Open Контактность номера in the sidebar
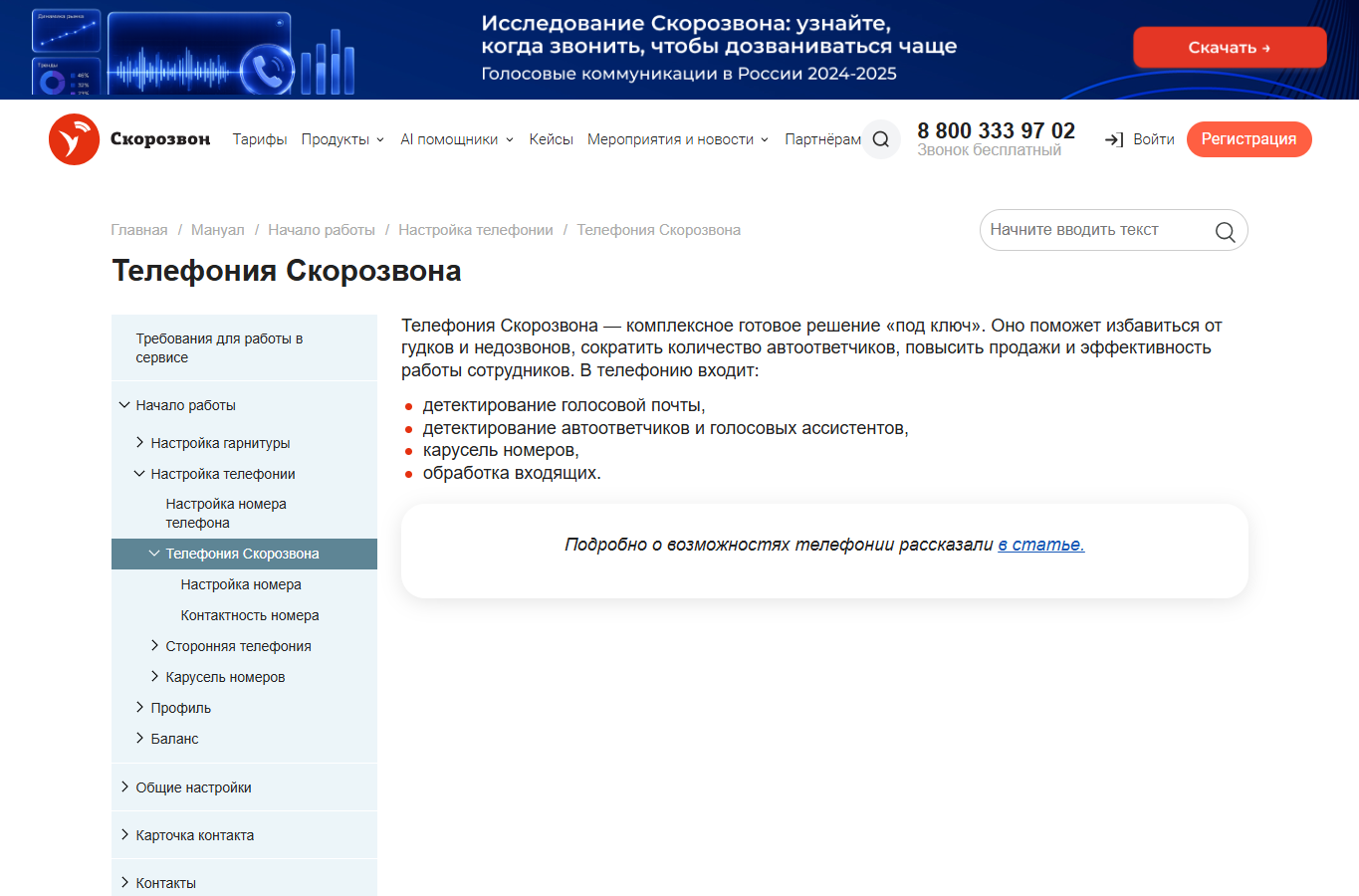Image resolution: width=1359 pixels, height=896 pixels. 250,615
